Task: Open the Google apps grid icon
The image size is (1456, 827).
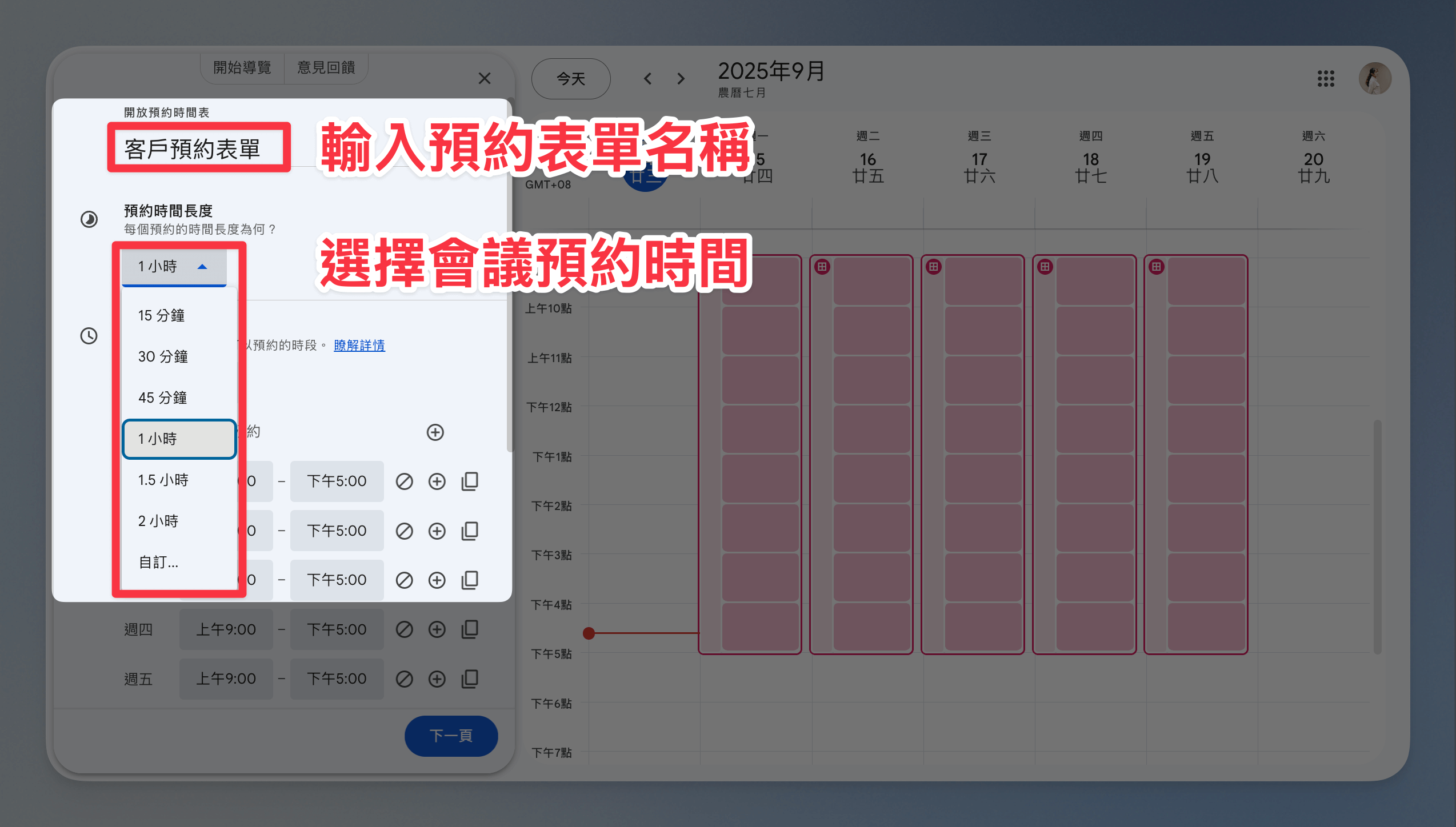Action: click(x=1326, y=78)
